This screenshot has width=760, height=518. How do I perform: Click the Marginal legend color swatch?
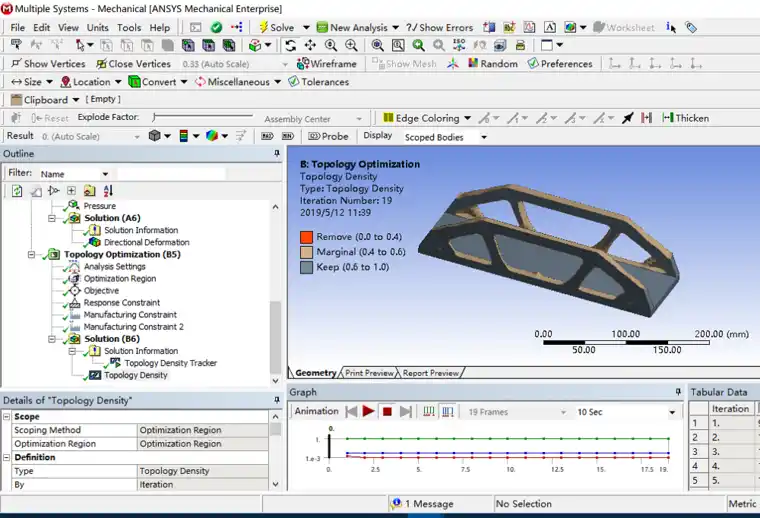click(306, 252)
